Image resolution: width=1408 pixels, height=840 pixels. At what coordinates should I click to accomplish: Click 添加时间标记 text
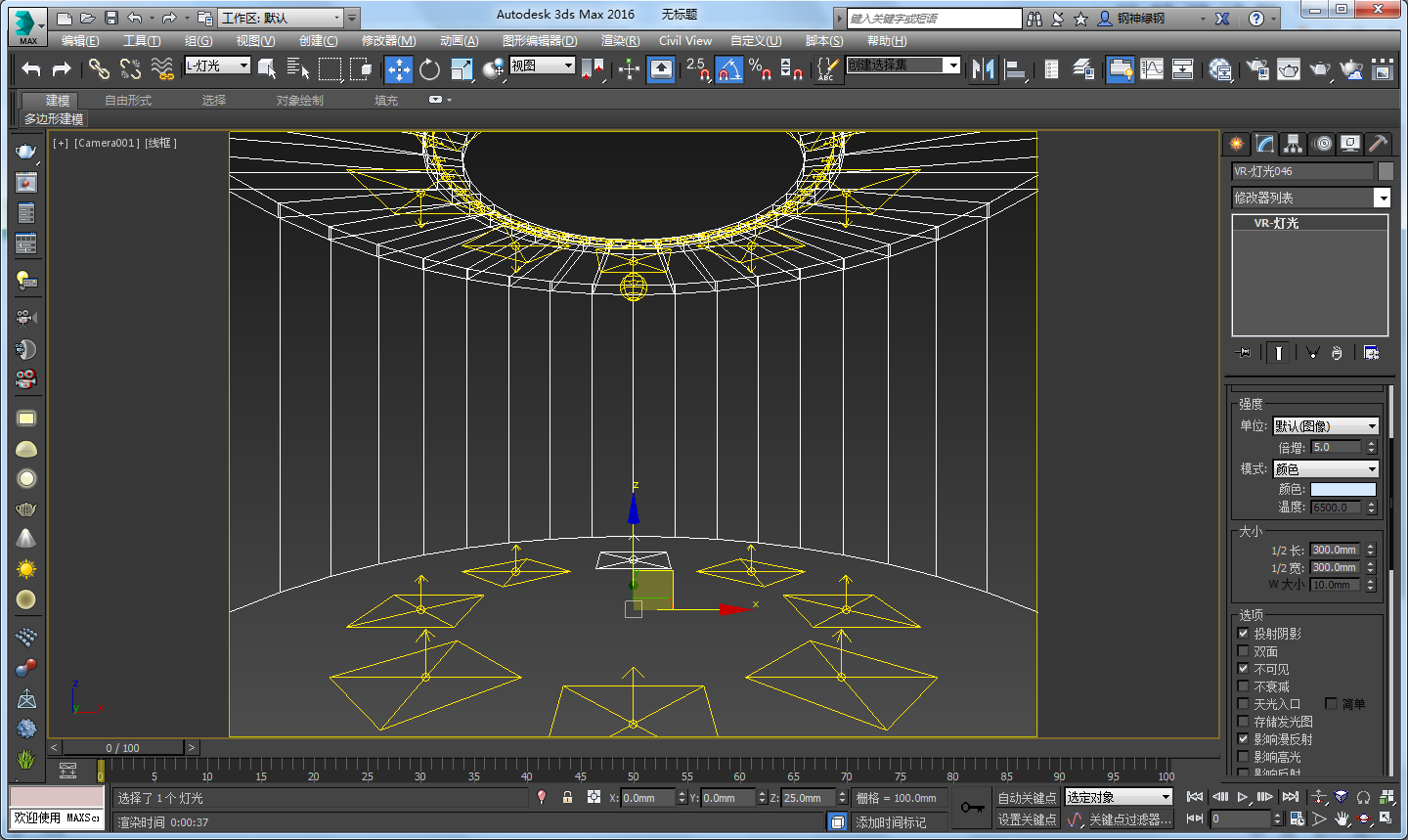click(891, 822)
